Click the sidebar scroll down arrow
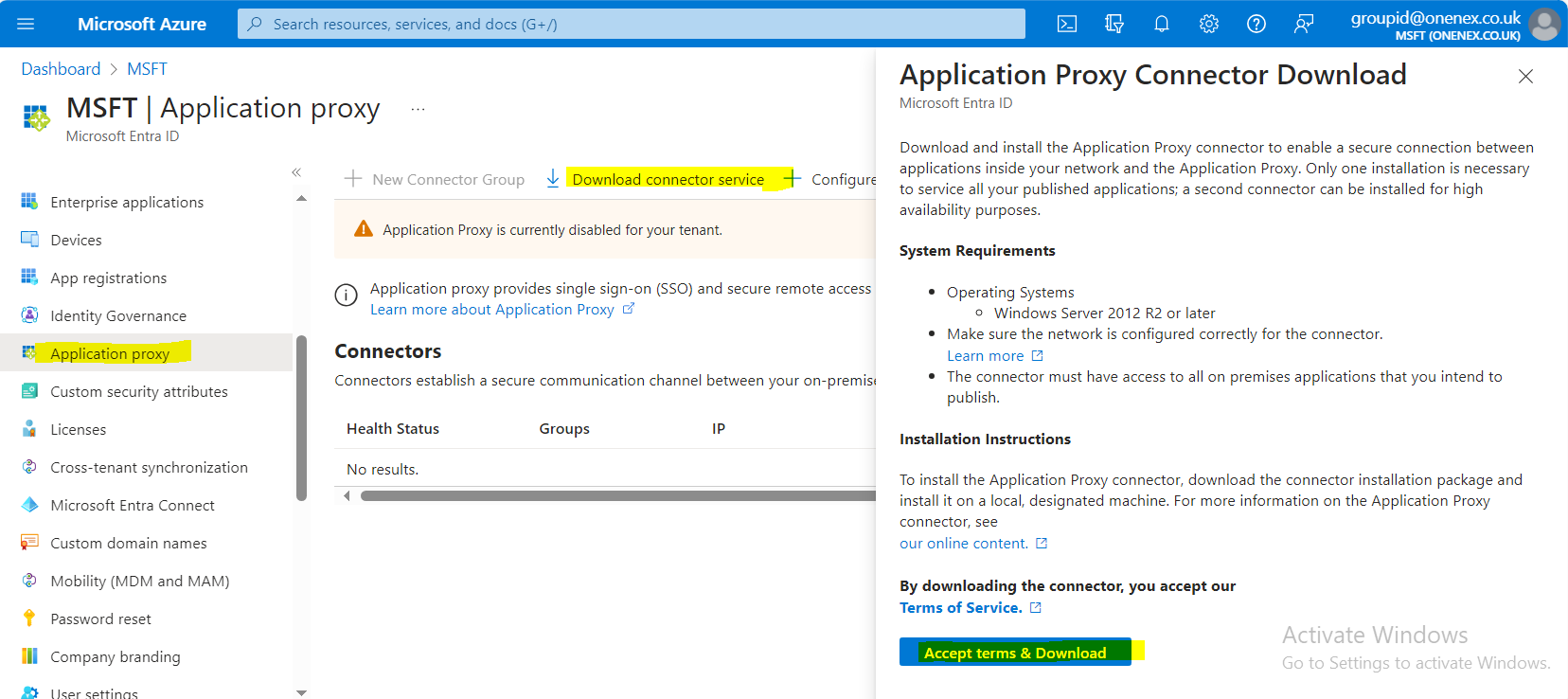The width and height of the screenshot is (1568, 699). [x=301, y=692]
